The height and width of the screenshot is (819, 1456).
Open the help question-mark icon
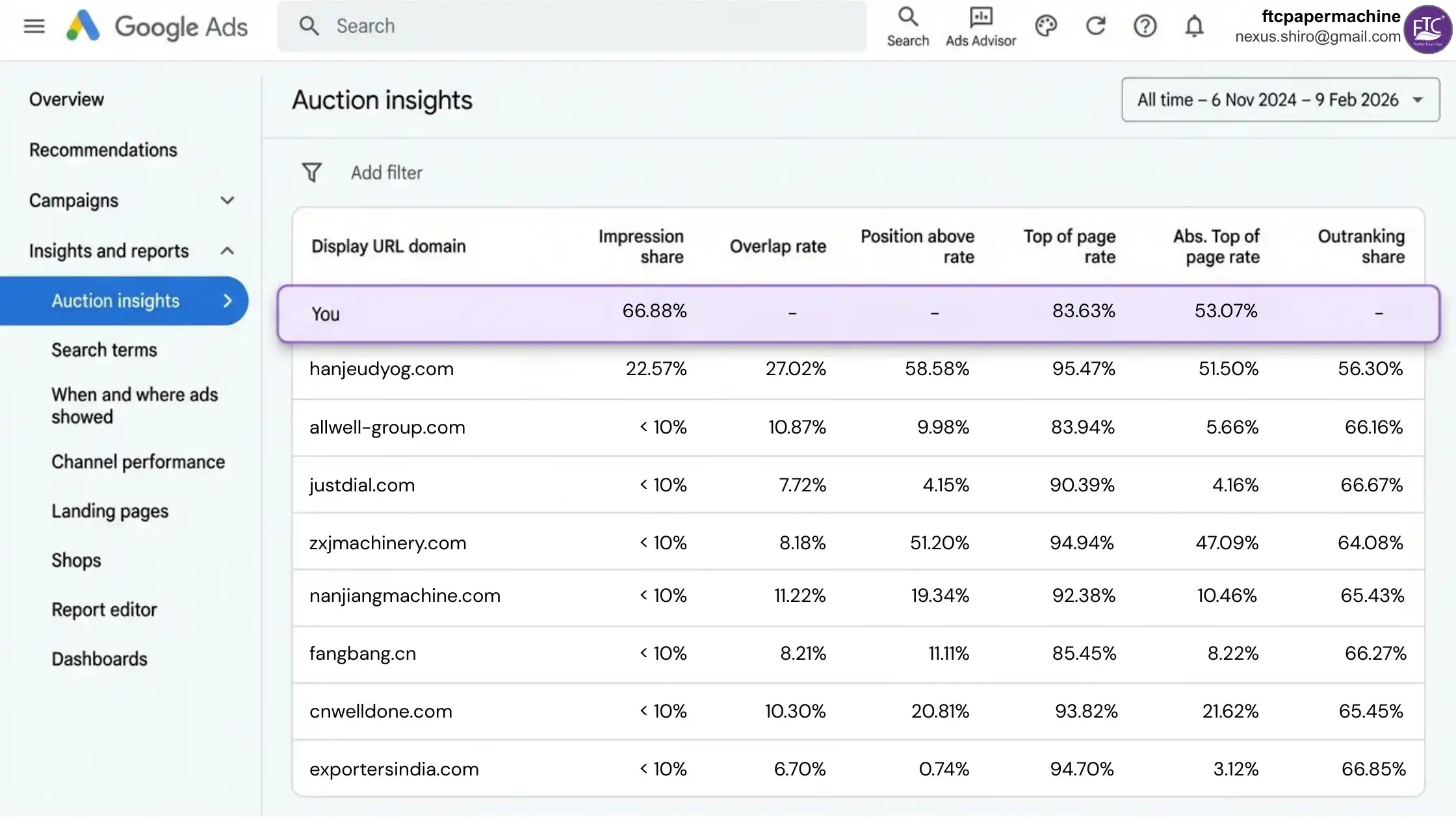pos(1145,27)
